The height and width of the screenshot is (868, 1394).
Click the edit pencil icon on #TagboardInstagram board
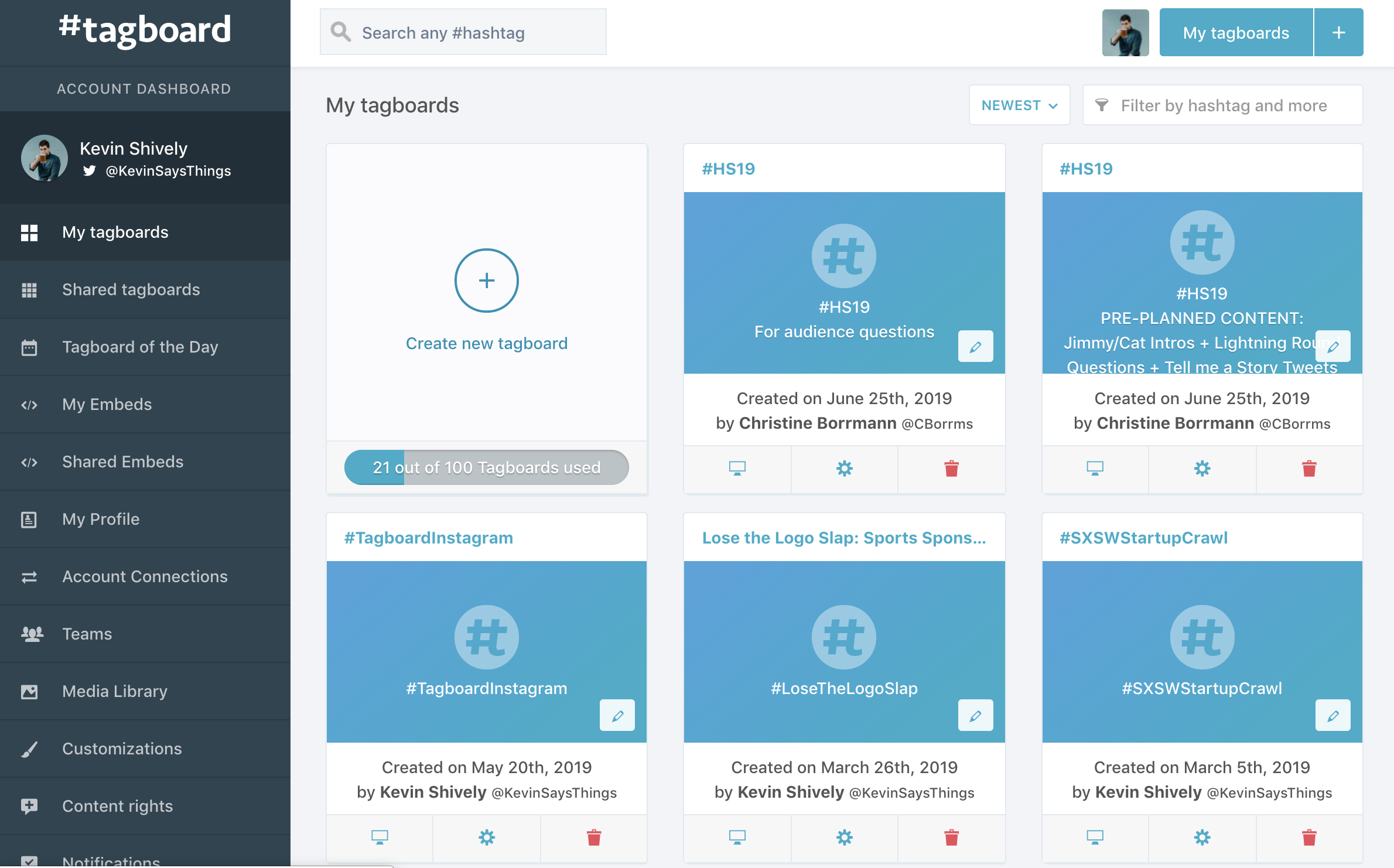coord(618,715)
